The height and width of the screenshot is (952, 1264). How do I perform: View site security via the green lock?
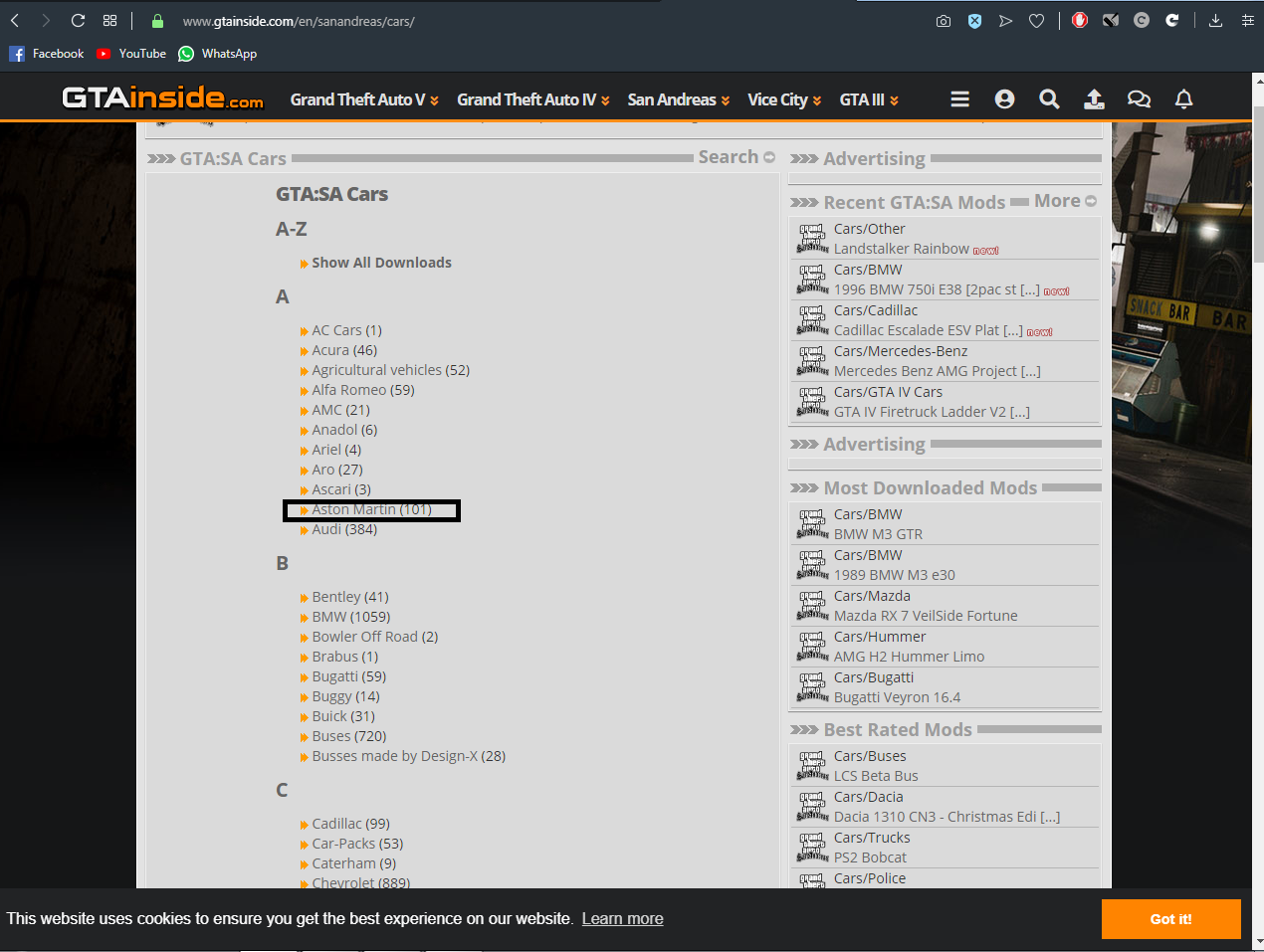click(157, 21)
